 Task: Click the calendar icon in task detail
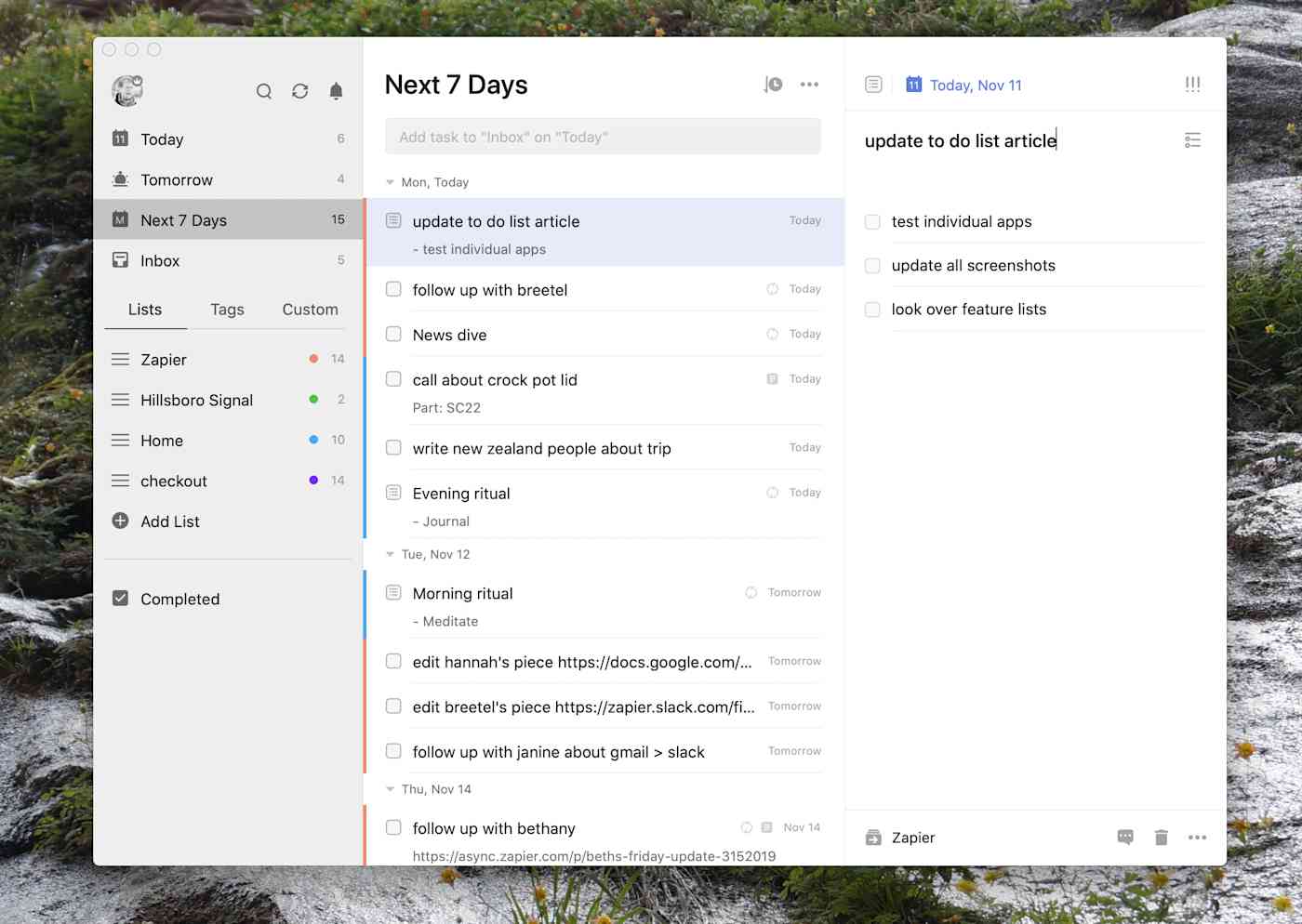click(913, 85)
